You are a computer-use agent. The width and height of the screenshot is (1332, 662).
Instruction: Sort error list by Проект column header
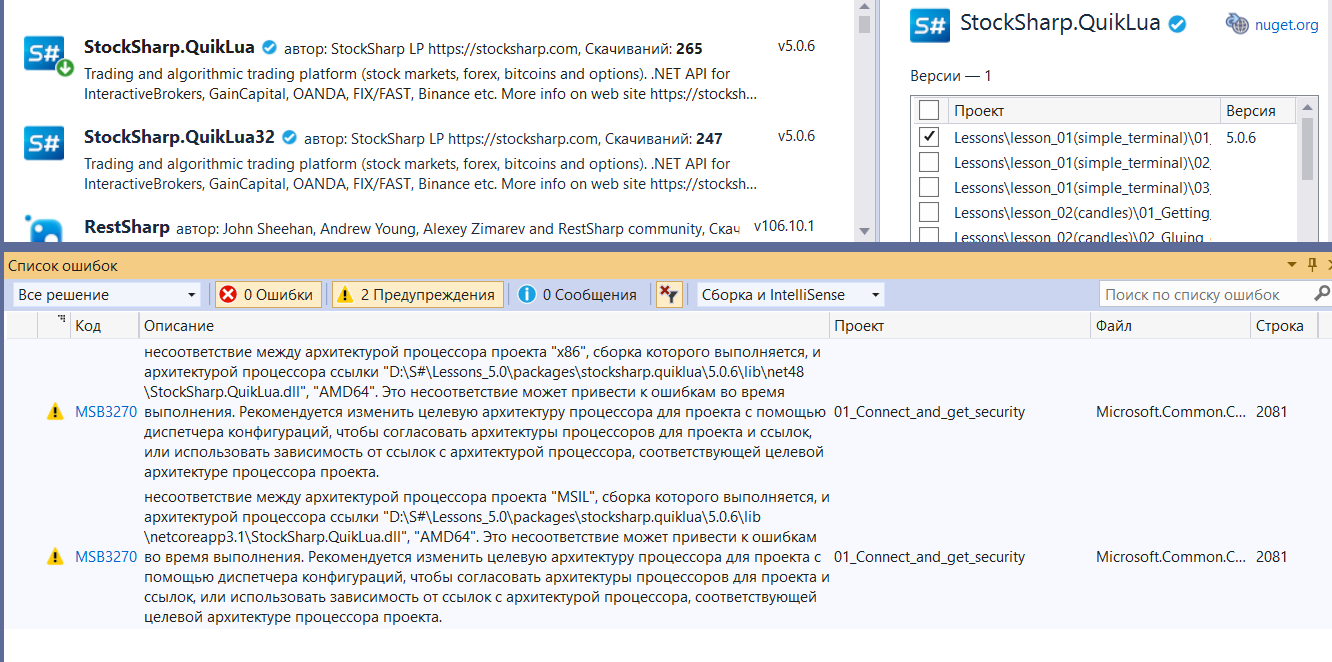pyautogui.click(x=959, y=325)
